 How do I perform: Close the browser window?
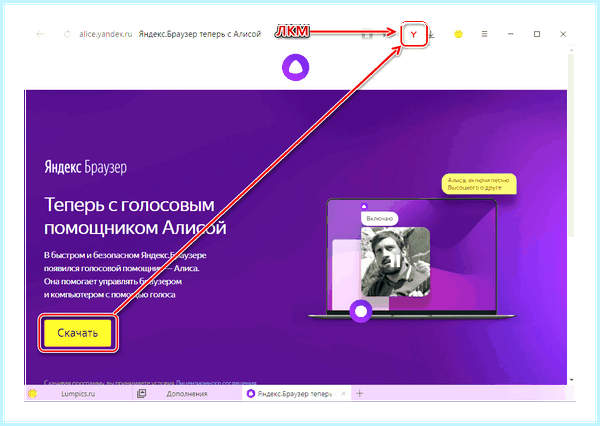pos(563,34)
